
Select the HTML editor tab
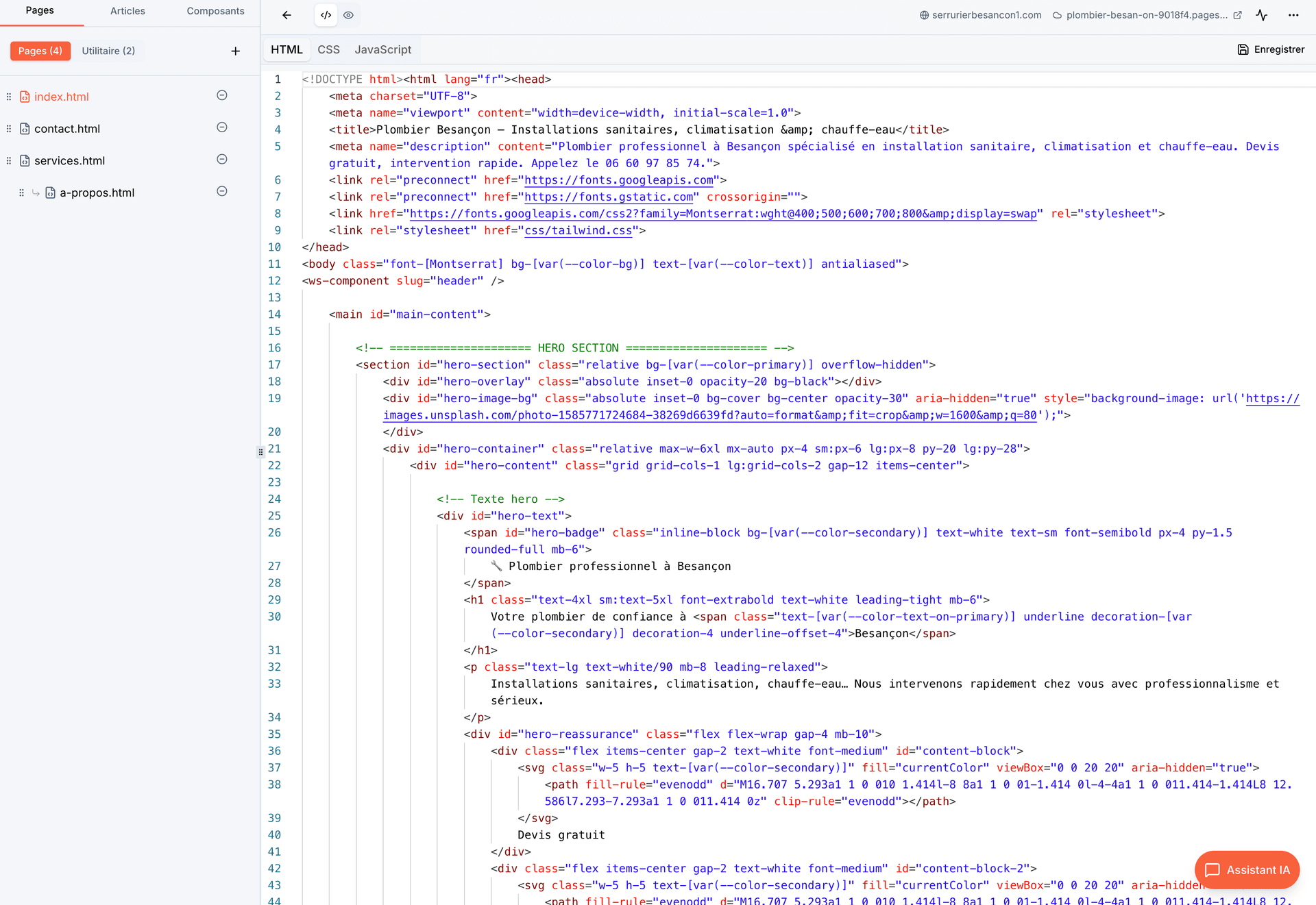[x=287, y=49]
